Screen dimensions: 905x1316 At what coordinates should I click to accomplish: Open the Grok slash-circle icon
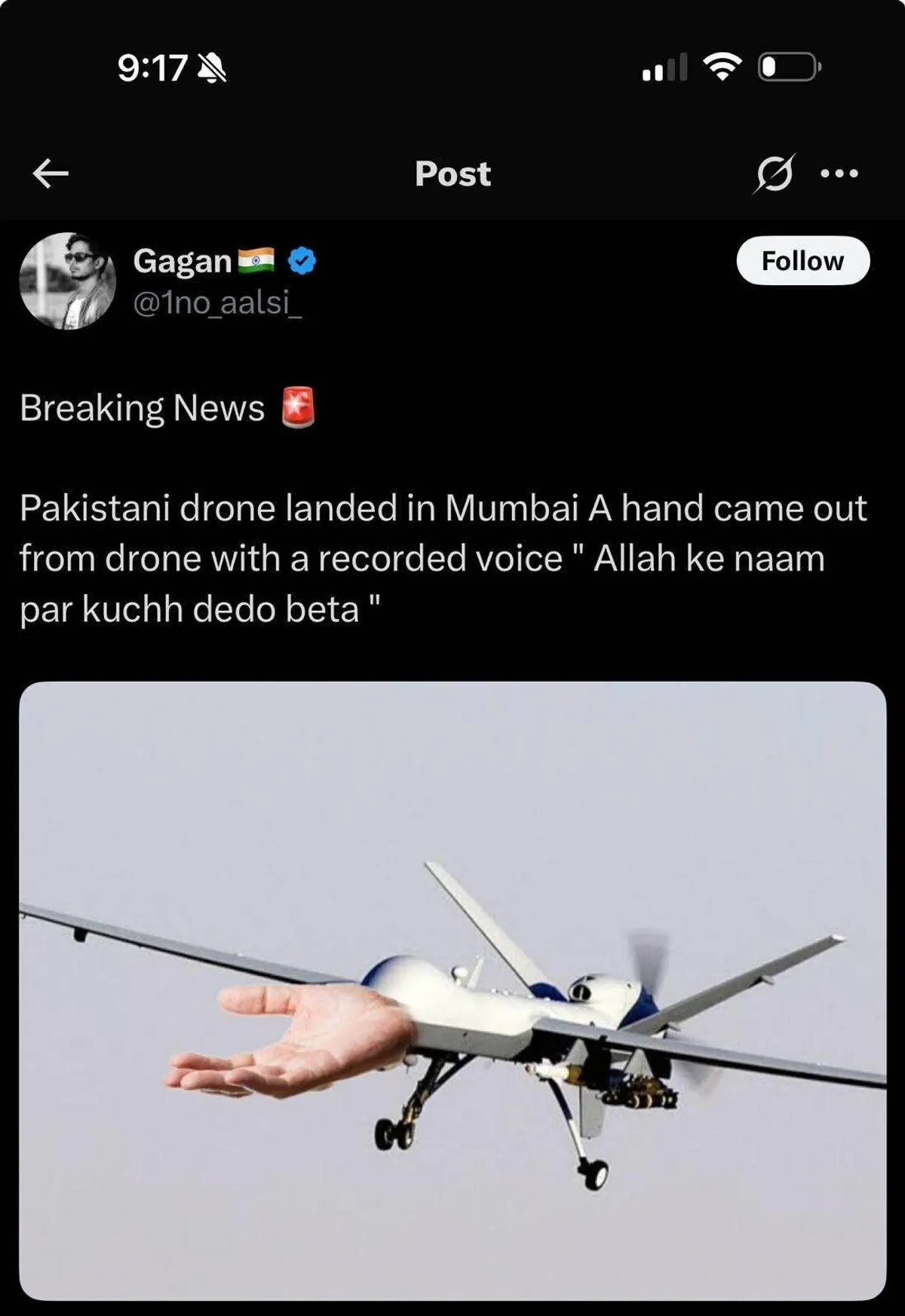click(x=774, y=173)
